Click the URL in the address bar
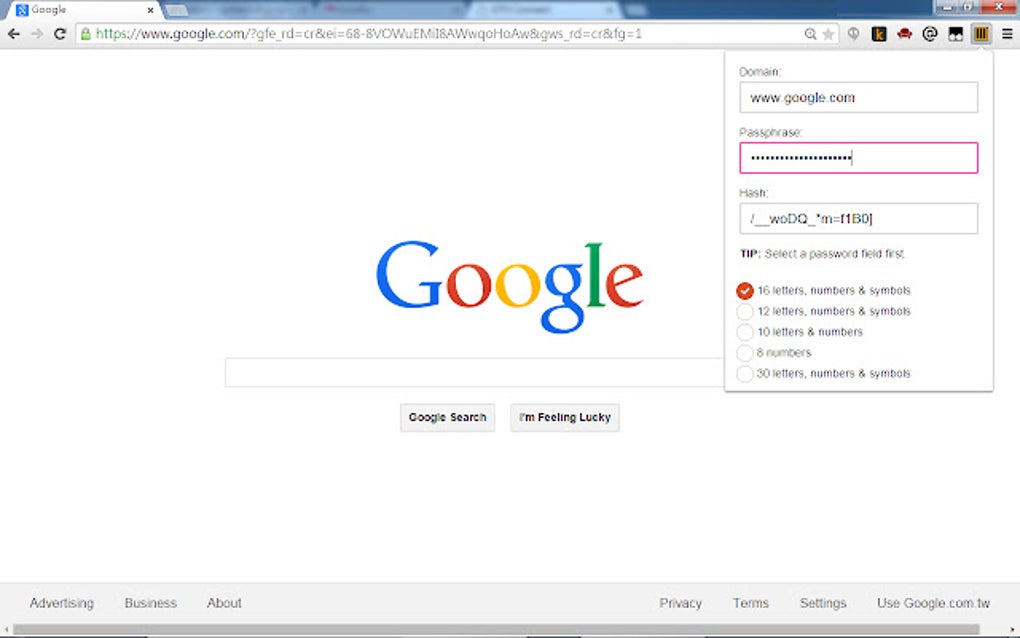 [x=369, y=34]
